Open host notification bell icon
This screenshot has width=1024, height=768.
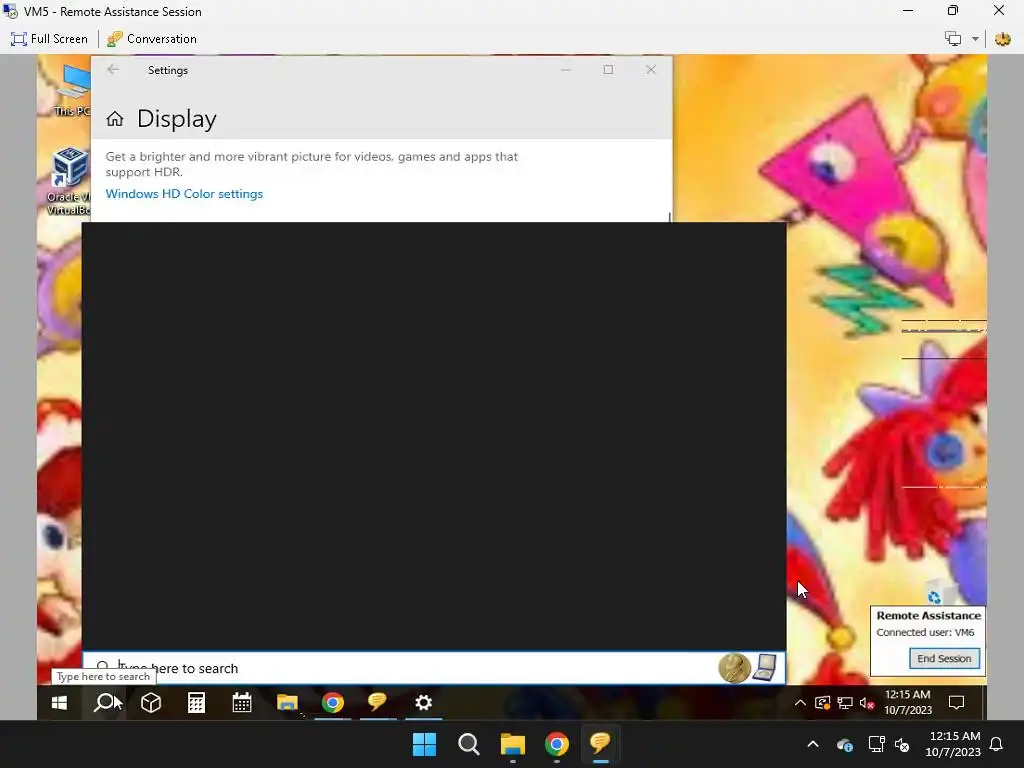pyautogui.click(x=997, y=744)
